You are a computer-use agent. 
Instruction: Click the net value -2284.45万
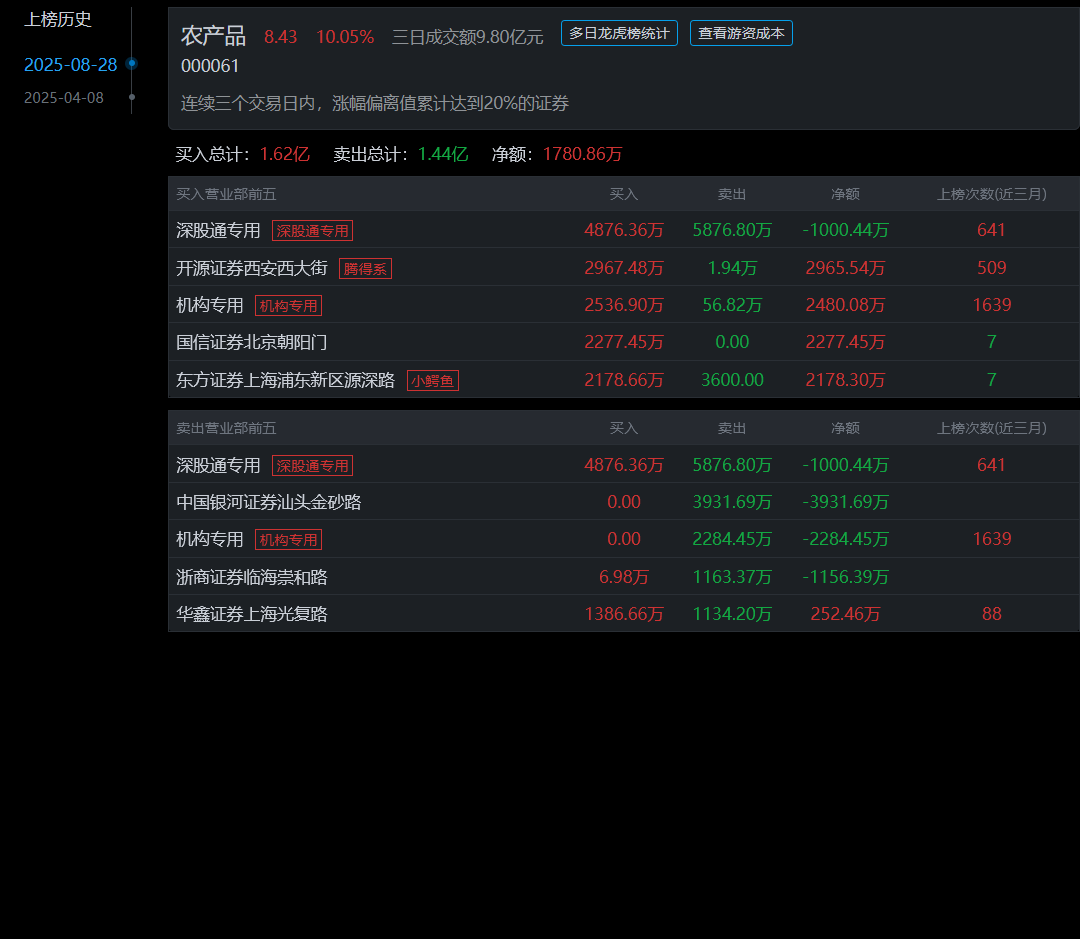coord(845,539)
